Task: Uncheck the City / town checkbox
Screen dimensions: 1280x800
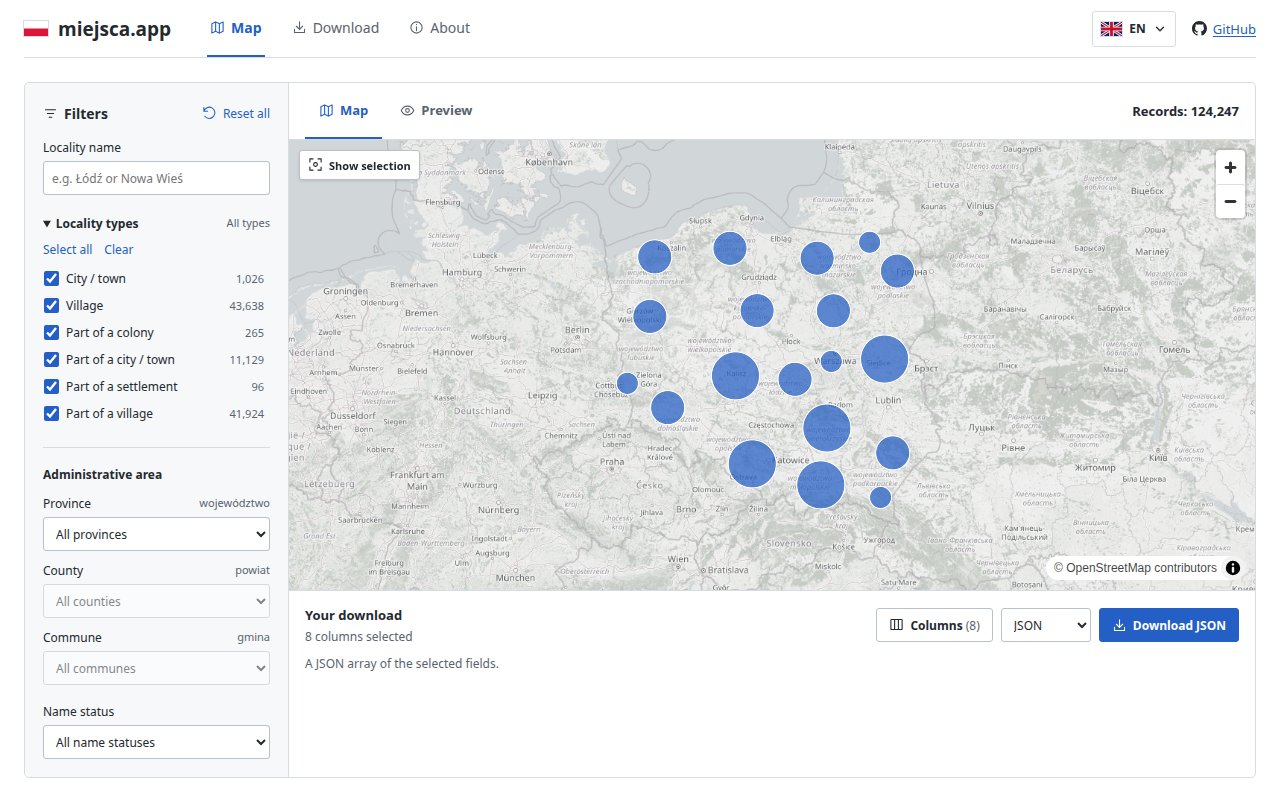Action: pyautogui.click(x=51, y=279)
